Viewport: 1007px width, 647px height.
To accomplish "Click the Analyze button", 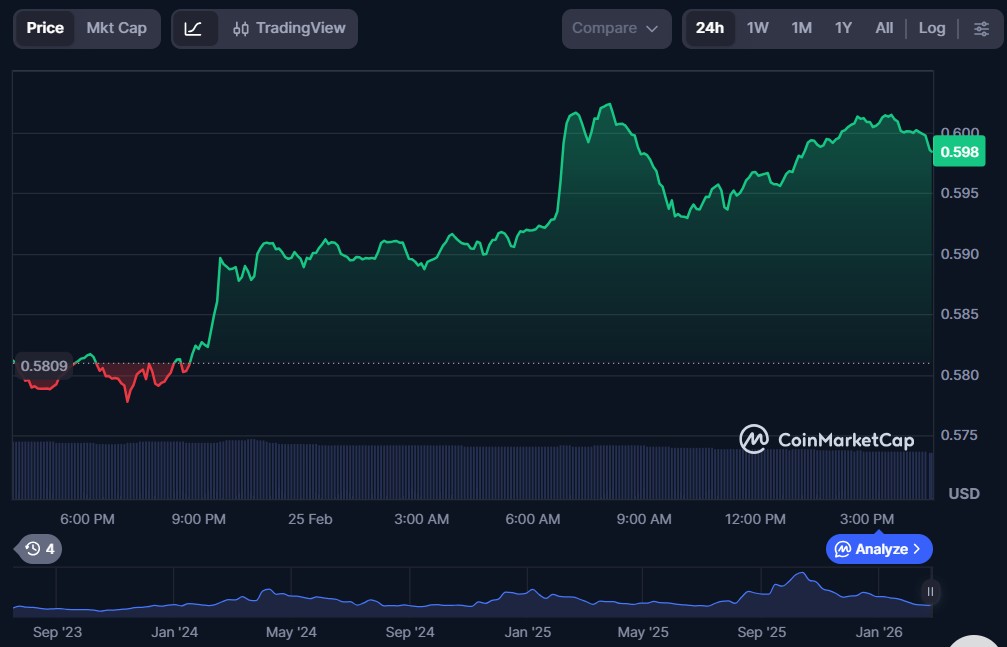I will point(872,549).
